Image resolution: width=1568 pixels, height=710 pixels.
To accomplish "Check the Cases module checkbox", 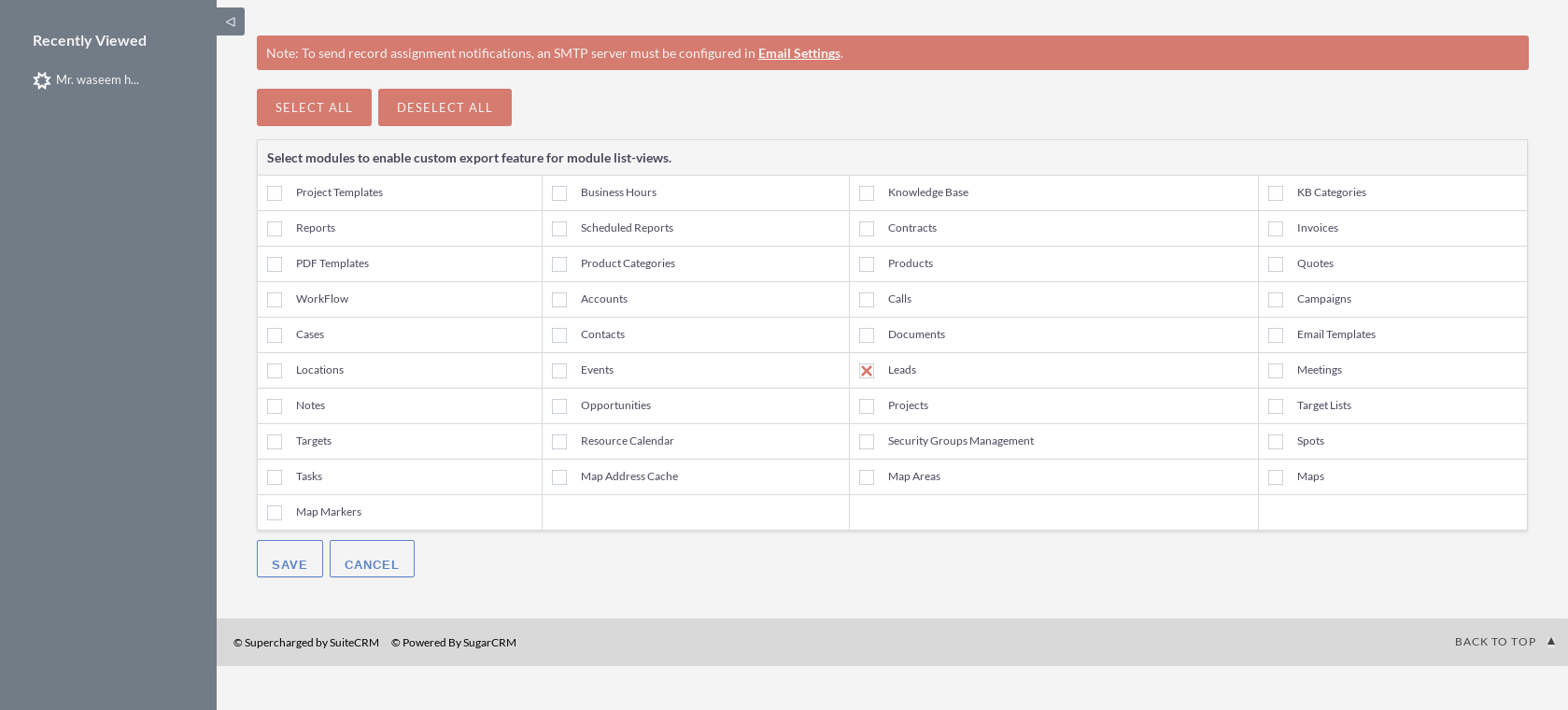I will (x=275, y=335).
